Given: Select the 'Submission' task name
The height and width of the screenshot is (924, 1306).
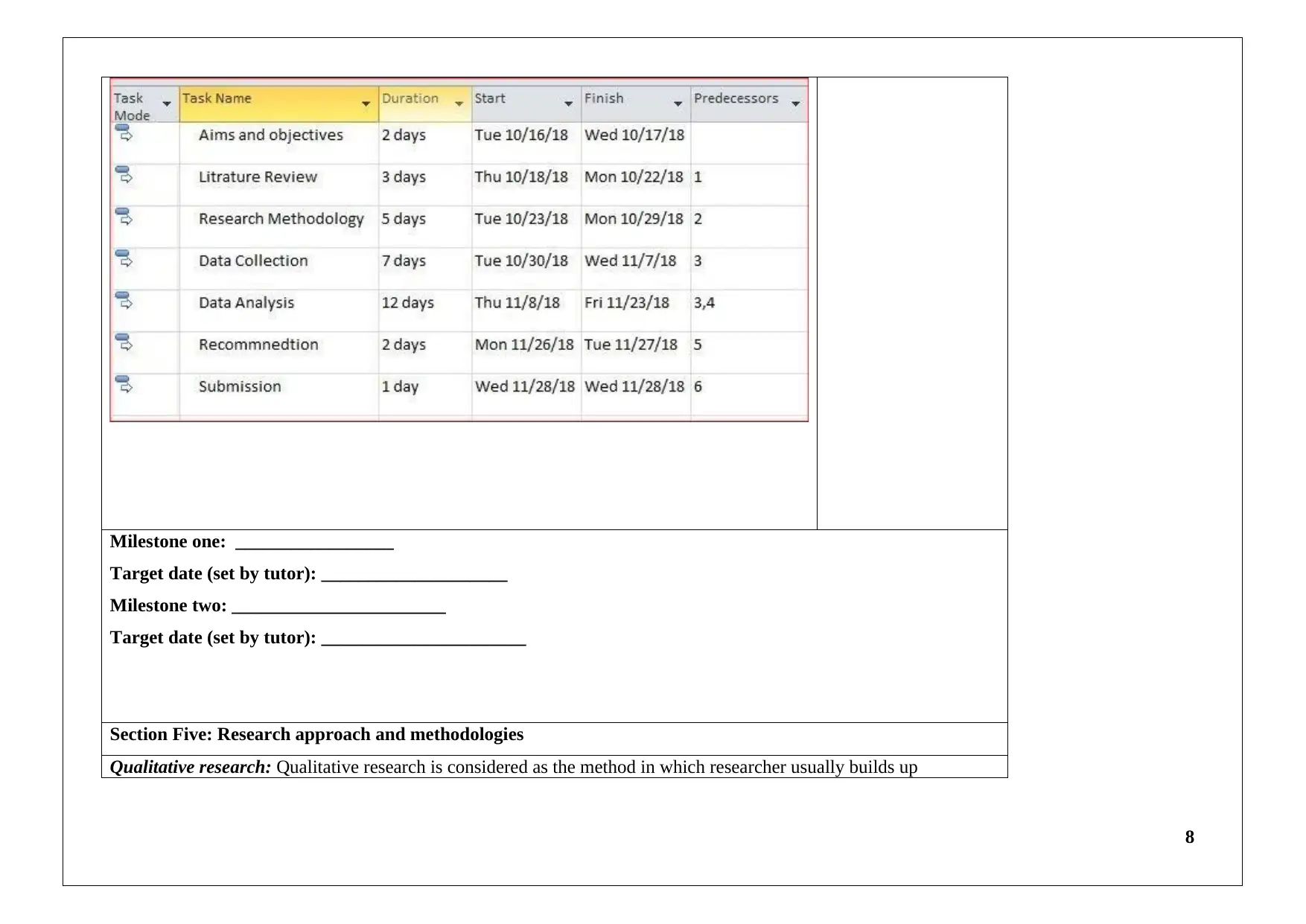Looking at the screenshot, I should tap(240, 386).
